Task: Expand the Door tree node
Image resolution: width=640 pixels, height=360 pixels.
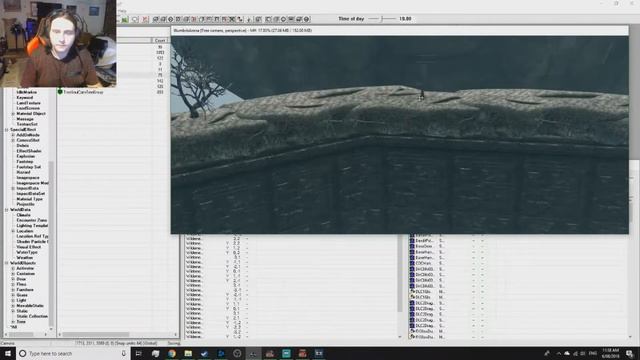Action: tap(13, 279)
